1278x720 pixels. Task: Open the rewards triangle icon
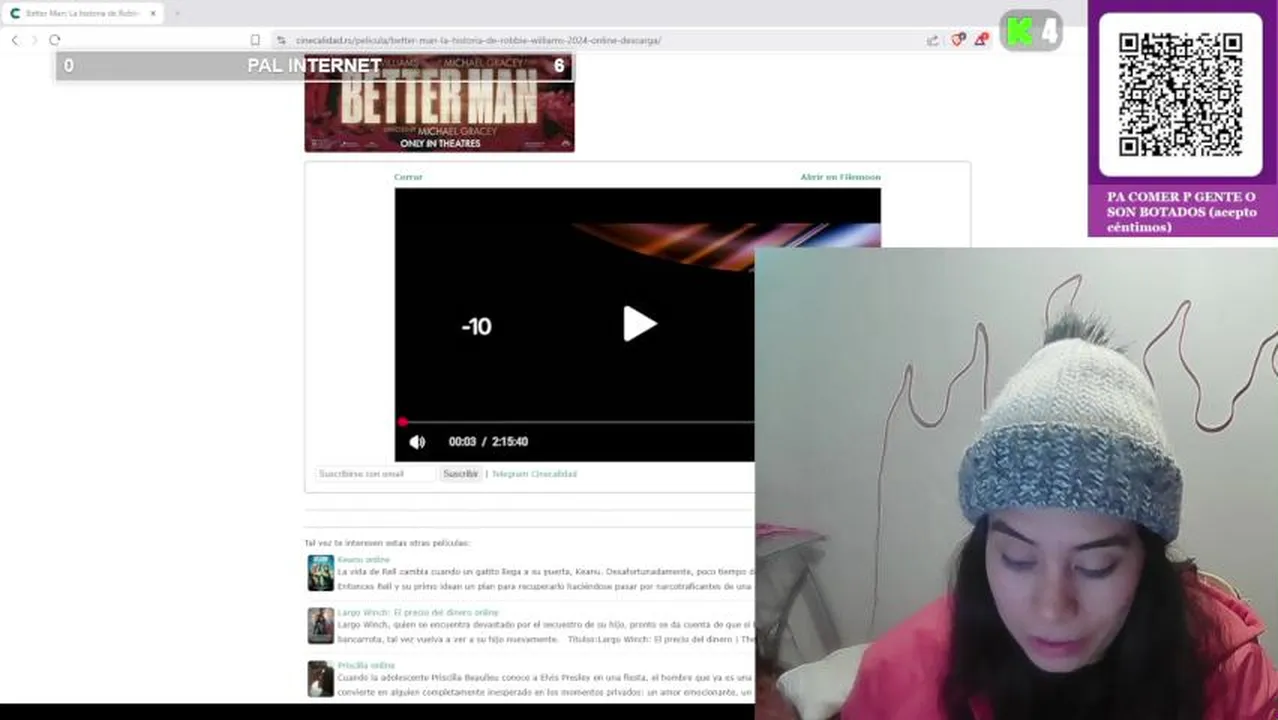982,40
